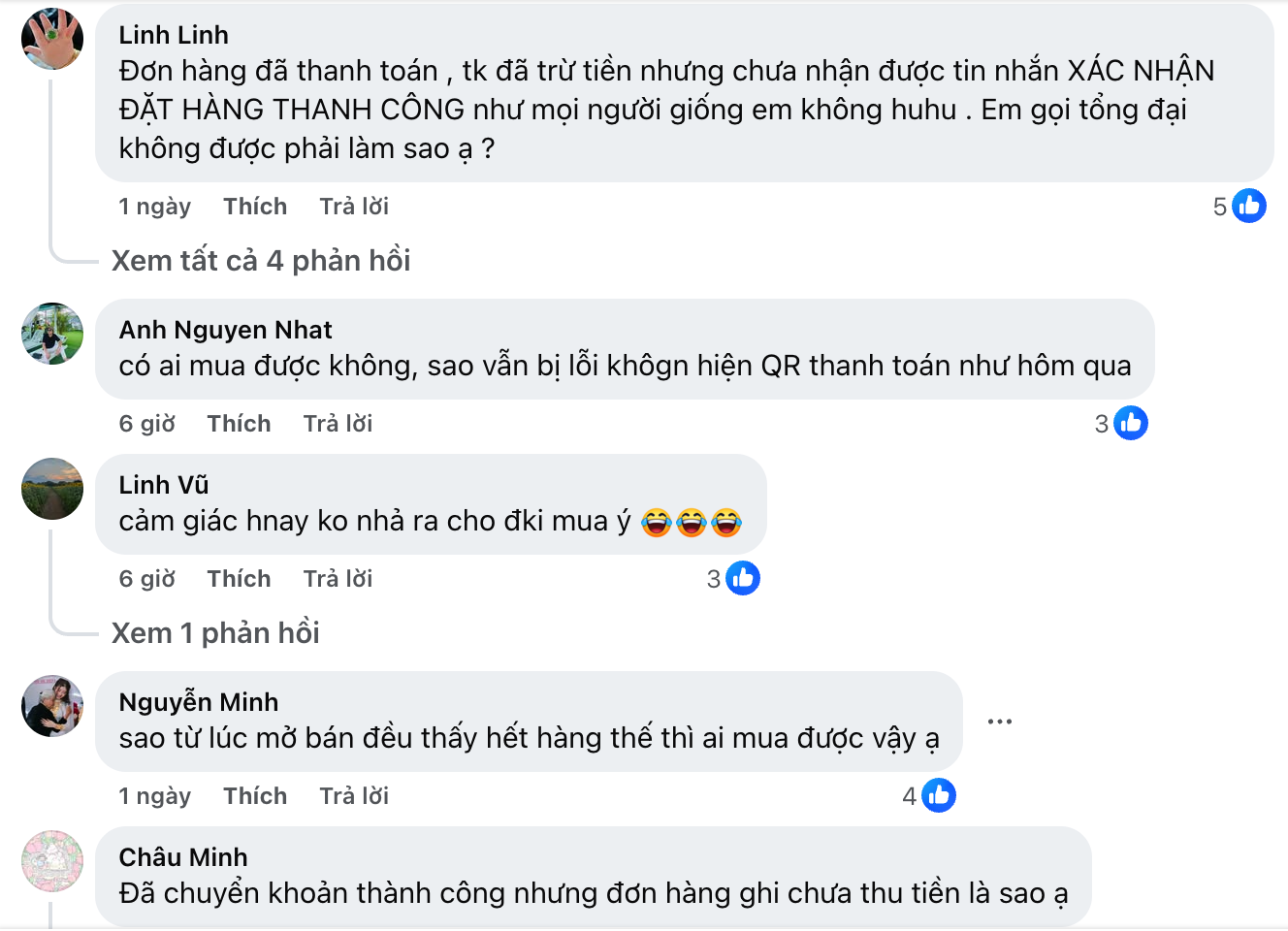Open Anh Nguyen Nhat's profile picture

52,334
